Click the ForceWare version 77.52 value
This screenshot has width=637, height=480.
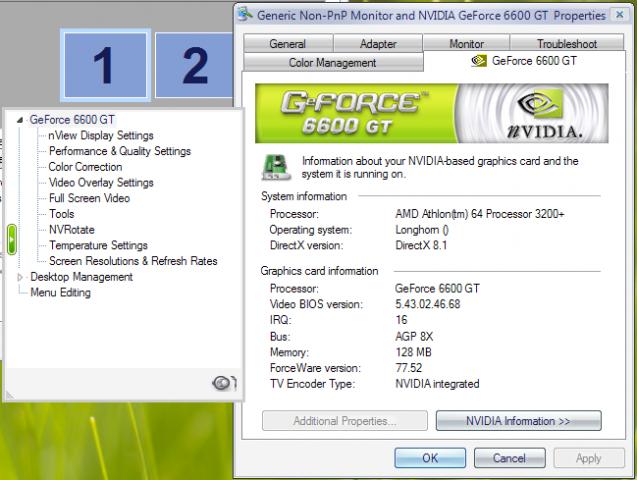click(x=409, y=368)
